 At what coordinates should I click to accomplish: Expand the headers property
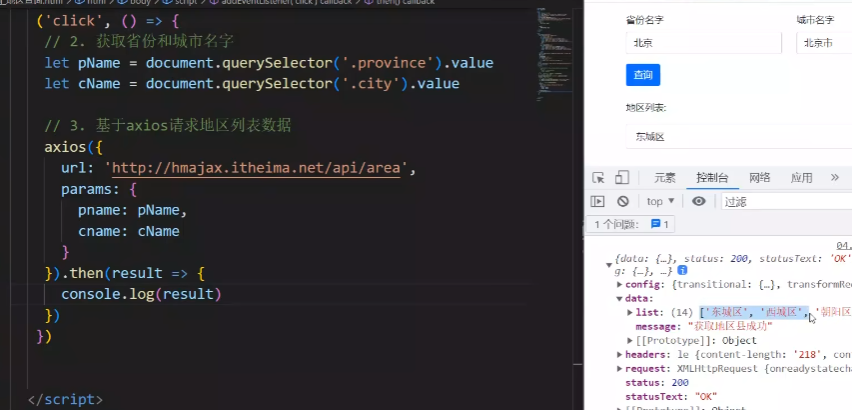pyautogui.click(x=619, y=355)
